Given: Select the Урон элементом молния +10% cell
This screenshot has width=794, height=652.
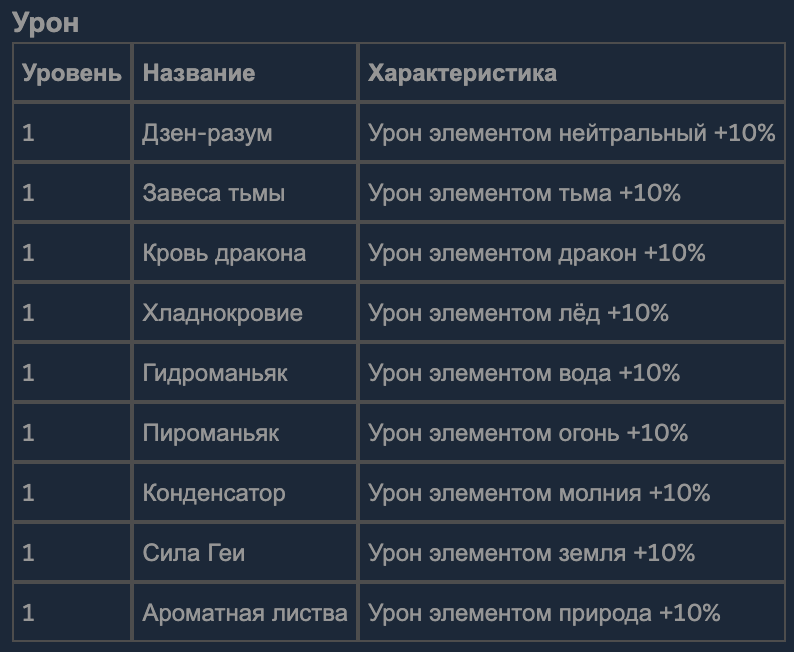Looking at the screenshot, I should click(x=572, y=493).
